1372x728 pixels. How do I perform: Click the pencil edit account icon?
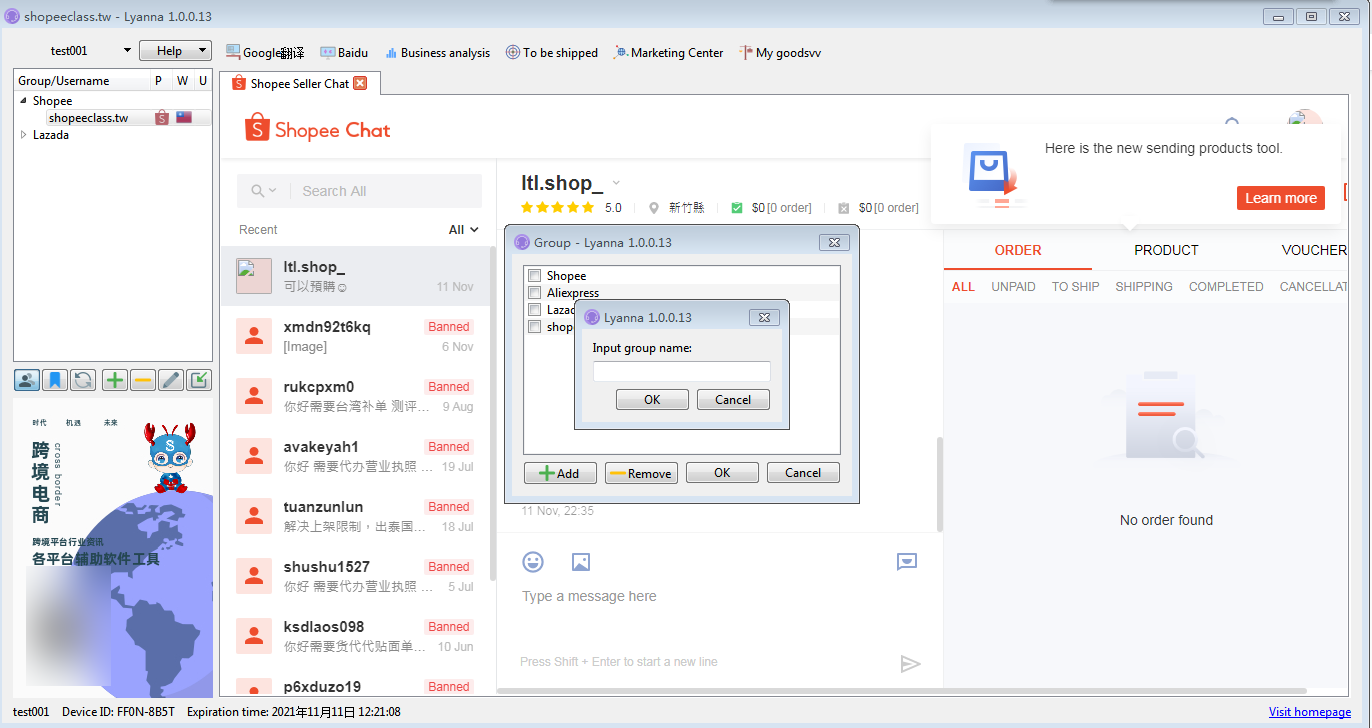171,380
